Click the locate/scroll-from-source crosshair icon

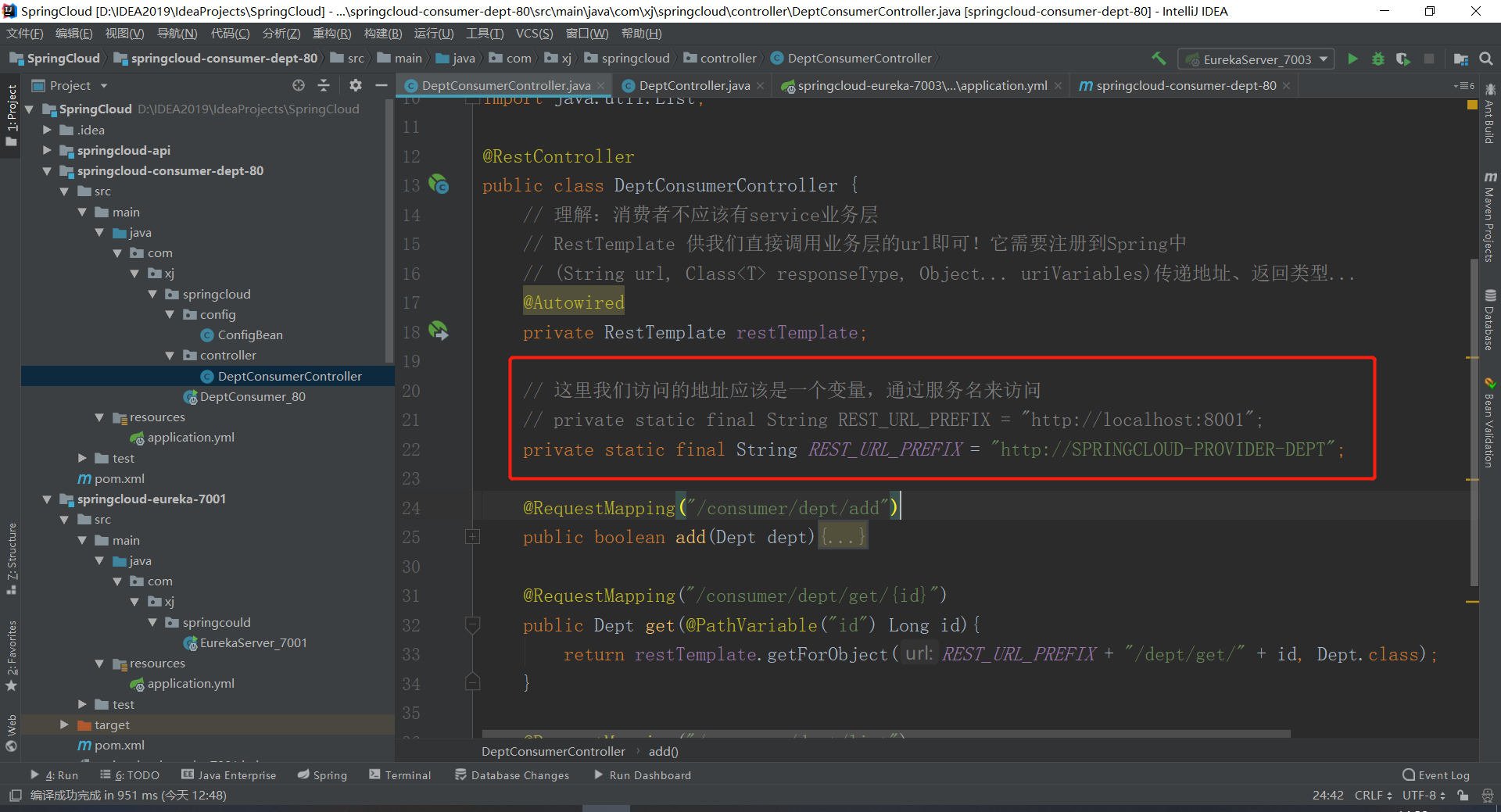[298, 85]
